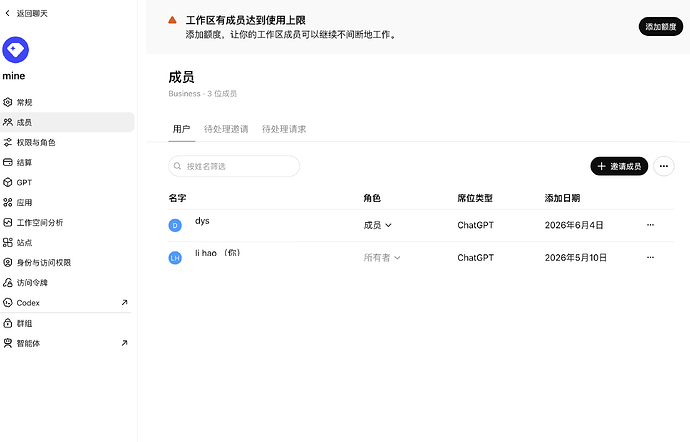
Task: Click the Codex icon in sidebar
Action: pyautogui.click(x=8, y=302)
